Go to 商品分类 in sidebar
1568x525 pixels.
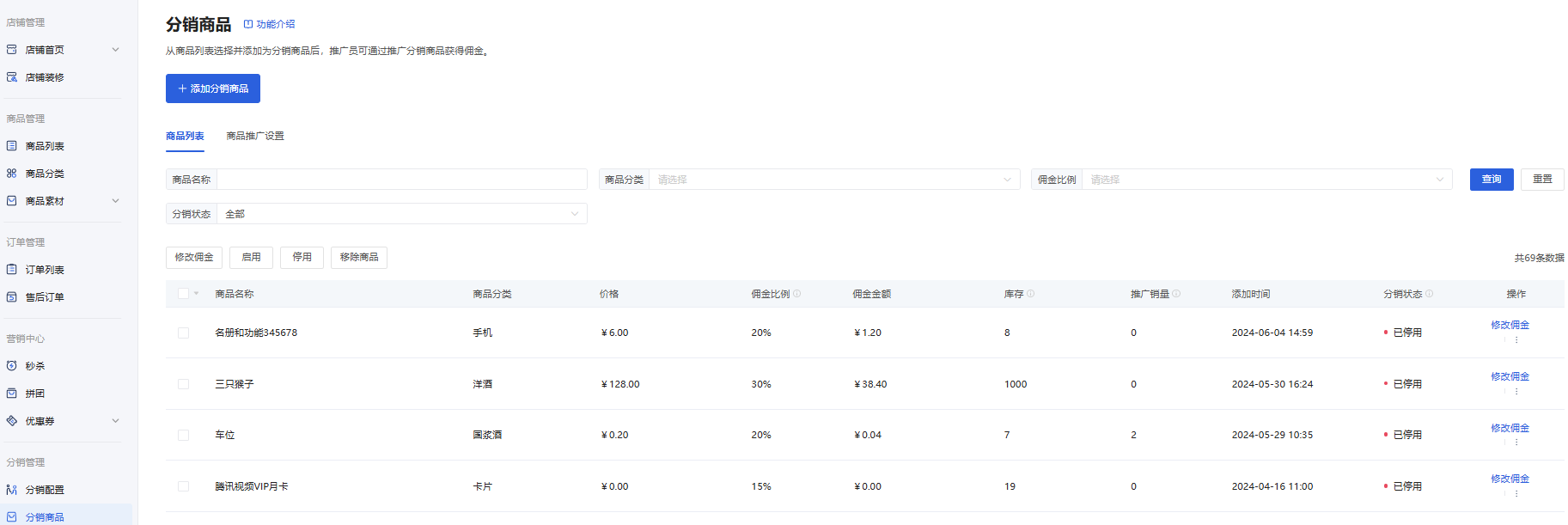coord(45,174)
